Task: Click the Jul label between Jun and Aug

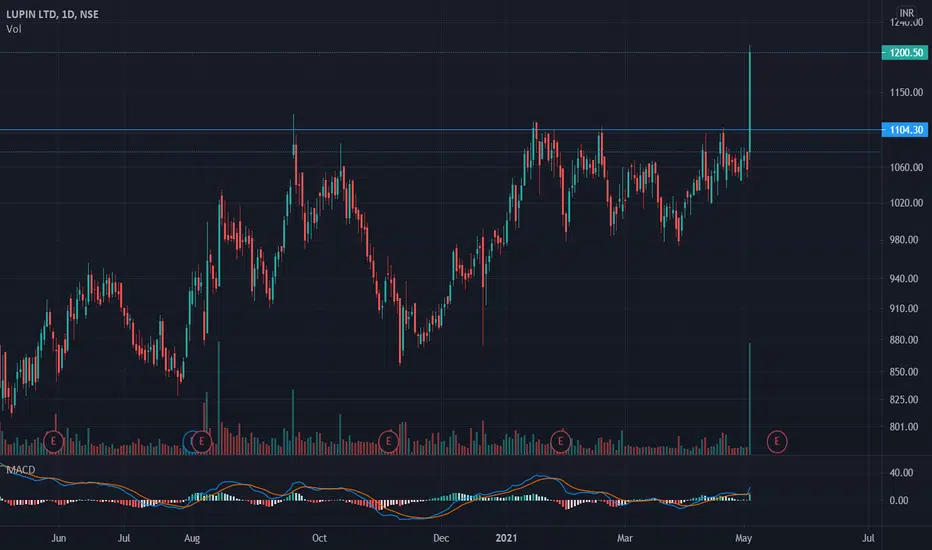Action: (x=124, y=538)
